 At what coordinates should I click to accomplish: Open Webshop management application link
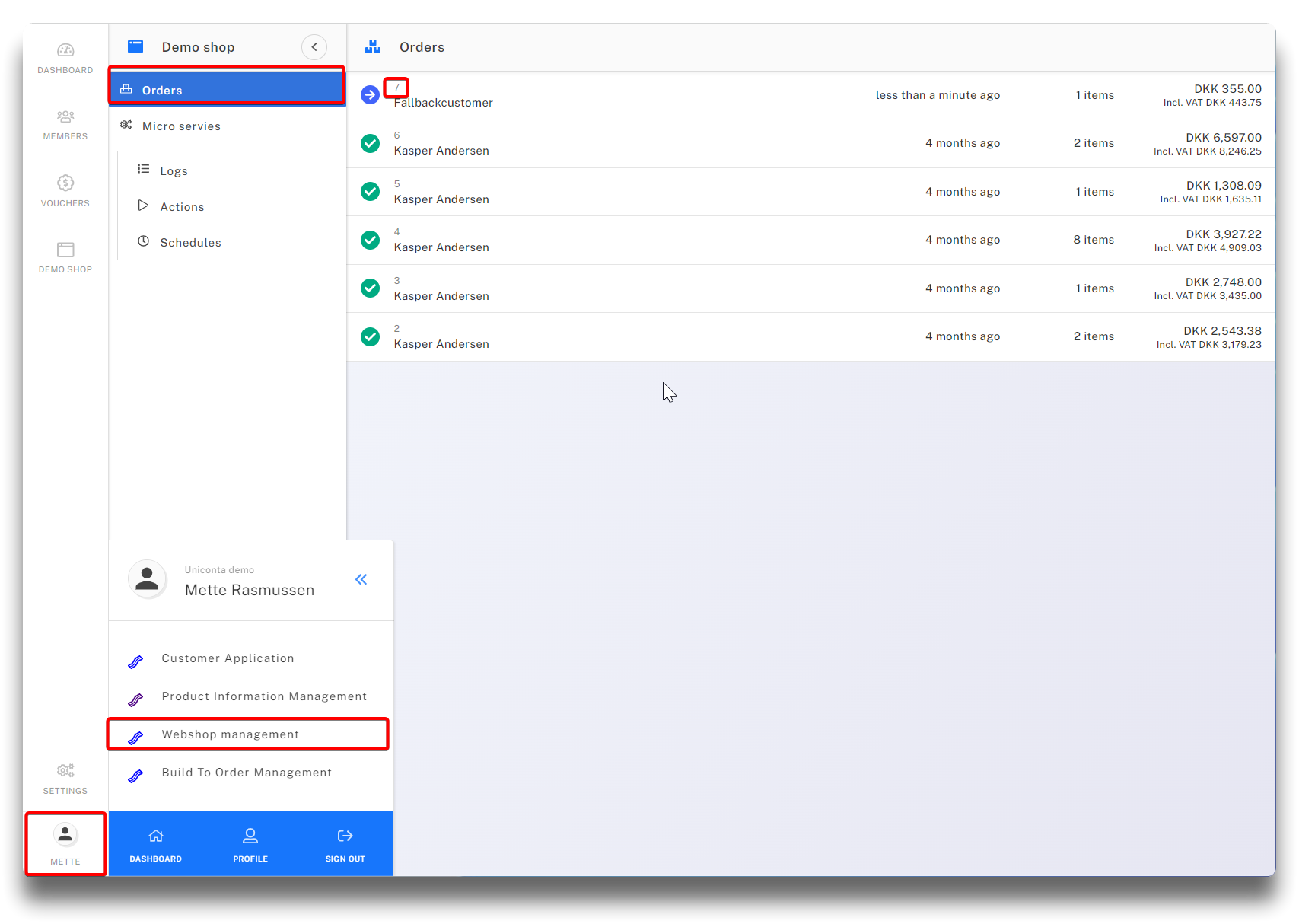click(230, 734)
